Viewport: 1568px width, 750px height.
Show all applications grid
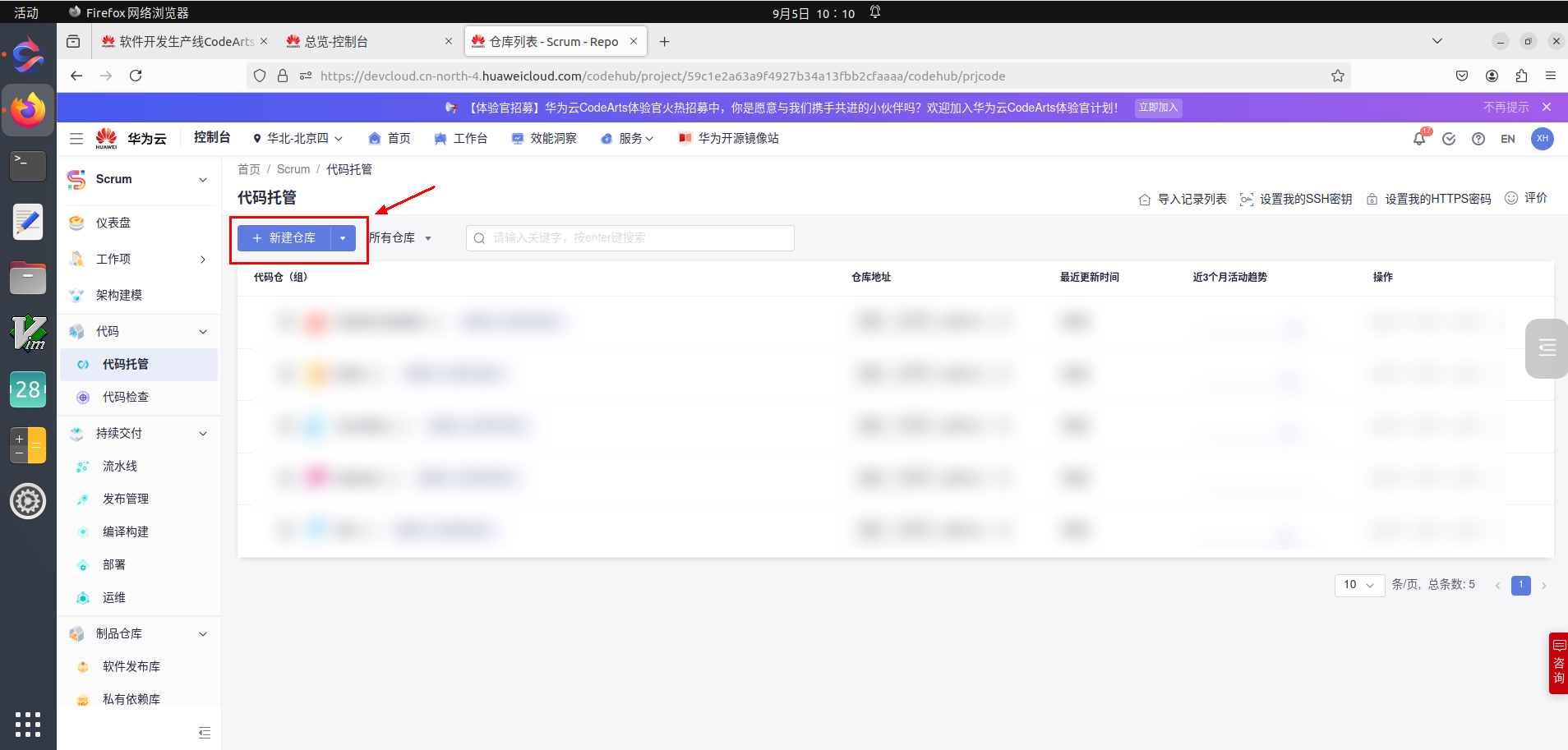[x=28, y=725]
